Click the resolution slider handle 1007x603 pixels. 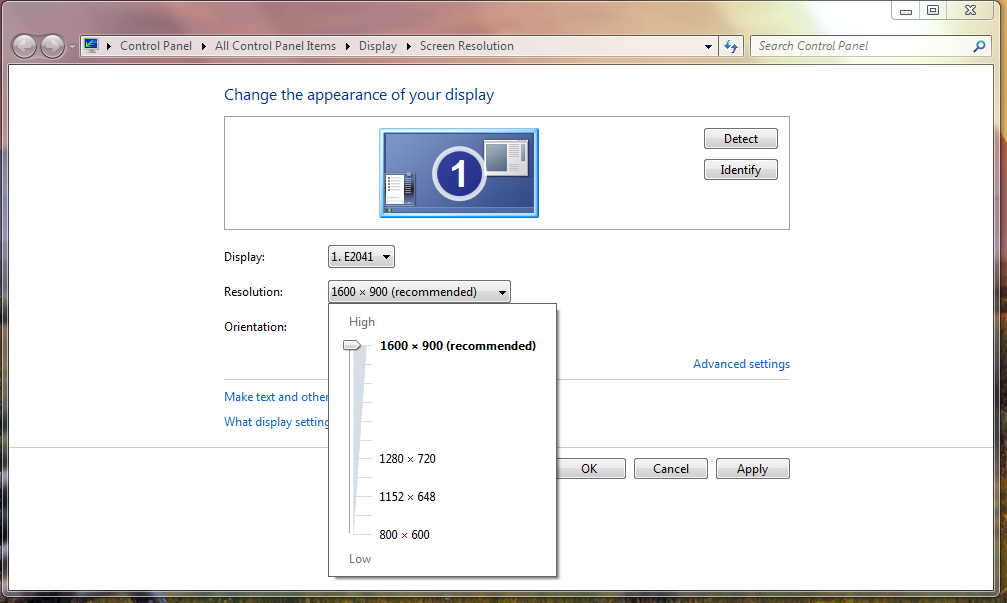[x=352, y=345]
